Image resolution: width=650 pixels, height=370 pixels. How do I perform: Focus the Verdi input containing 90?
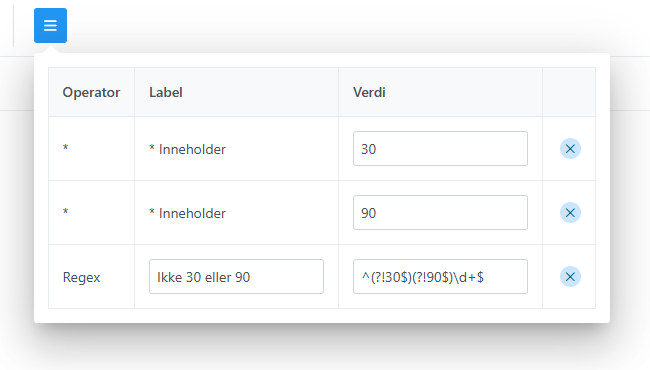(x=440, y=213)
